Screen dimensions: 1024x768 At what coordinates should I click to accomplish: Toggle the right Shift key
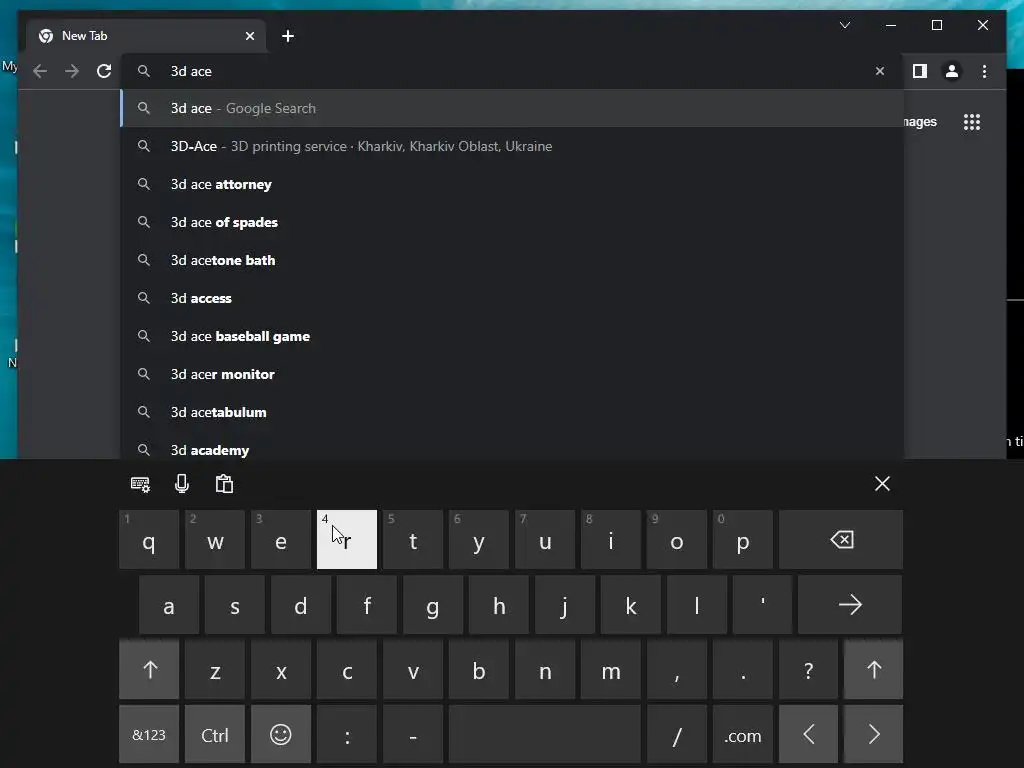tap(874, 669)
